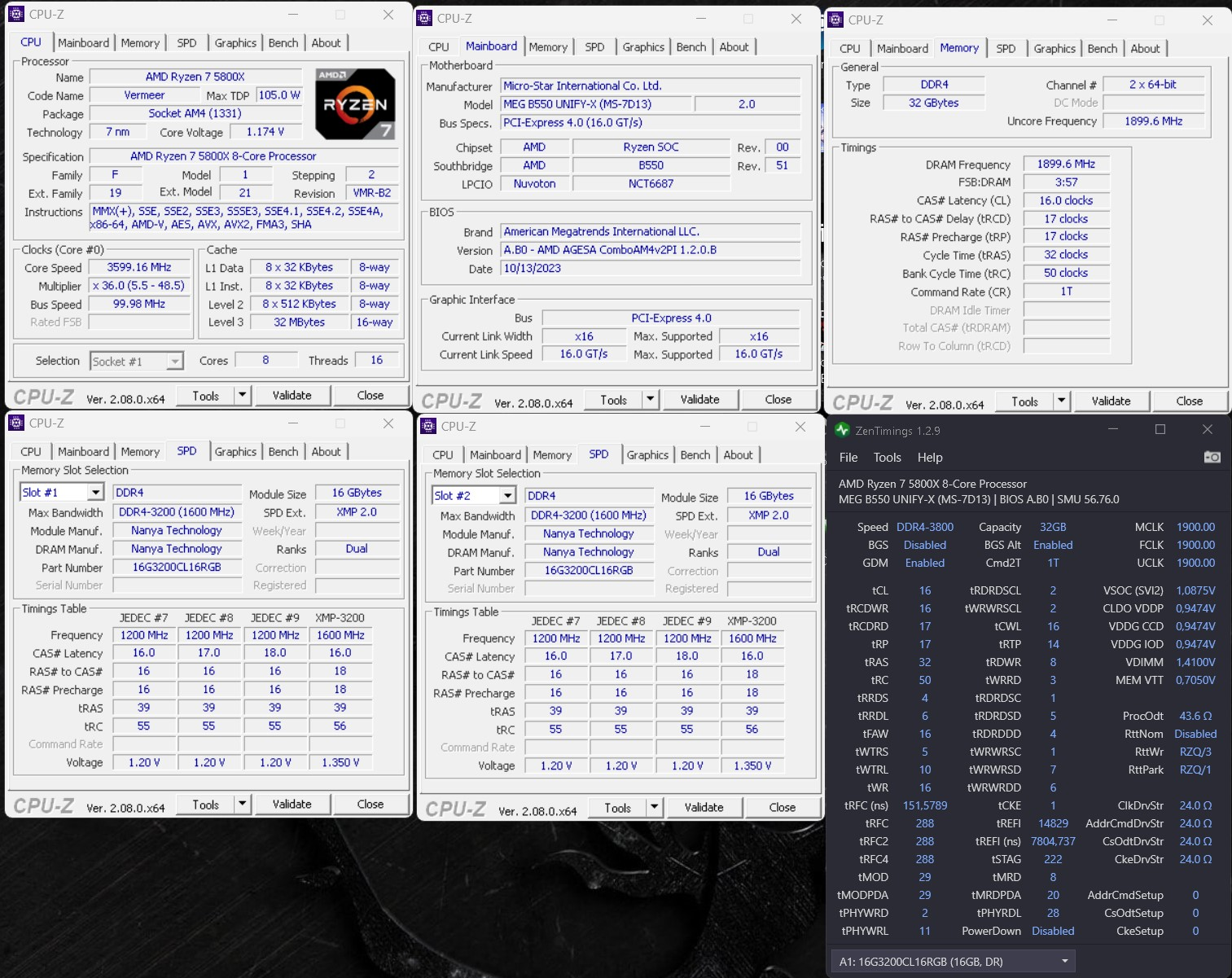
Task: Click the ZenTimings app logo icon
Action: point(842,430)
